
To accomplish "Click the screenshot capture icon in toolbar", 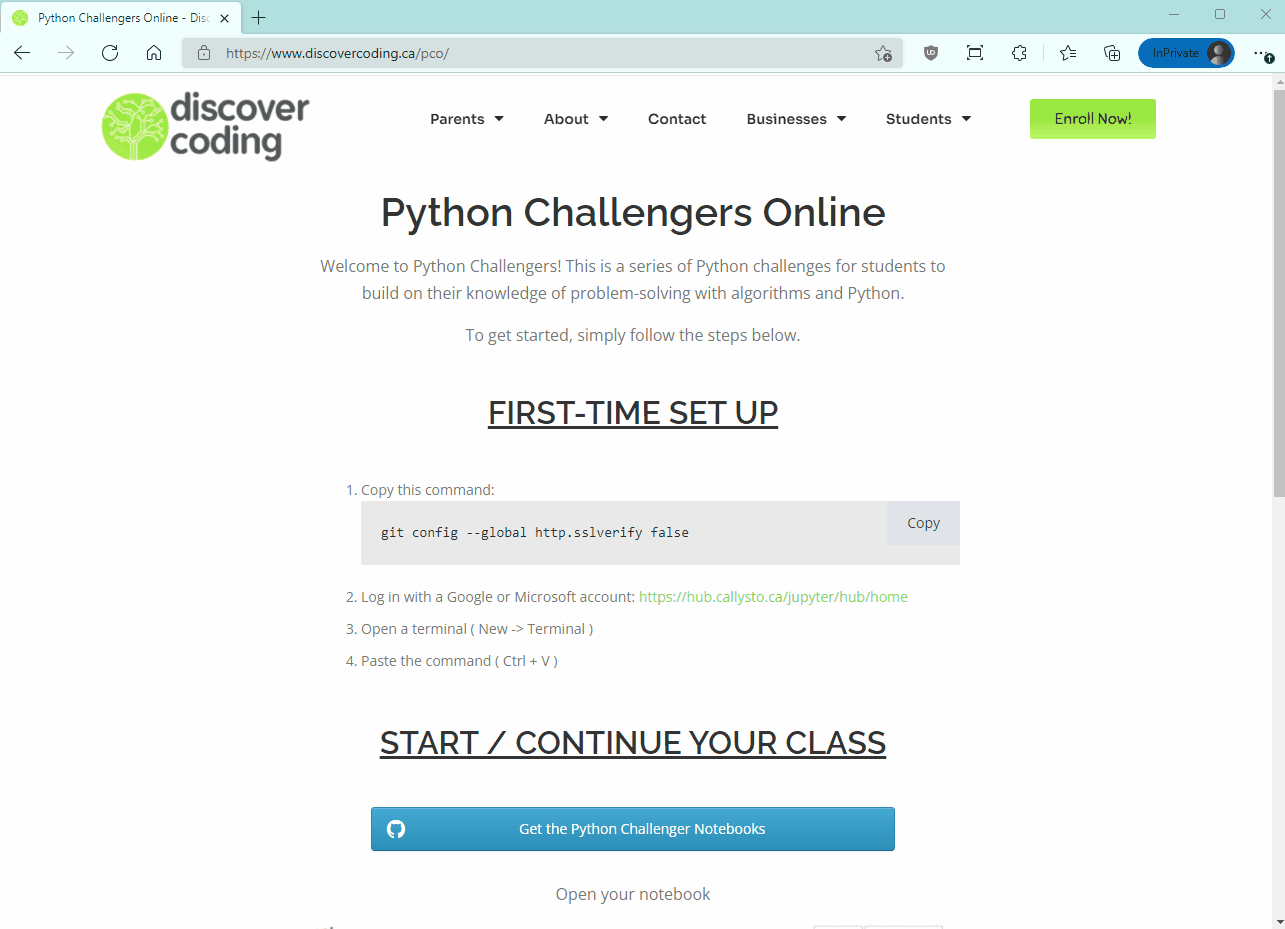I will [975, 53].
